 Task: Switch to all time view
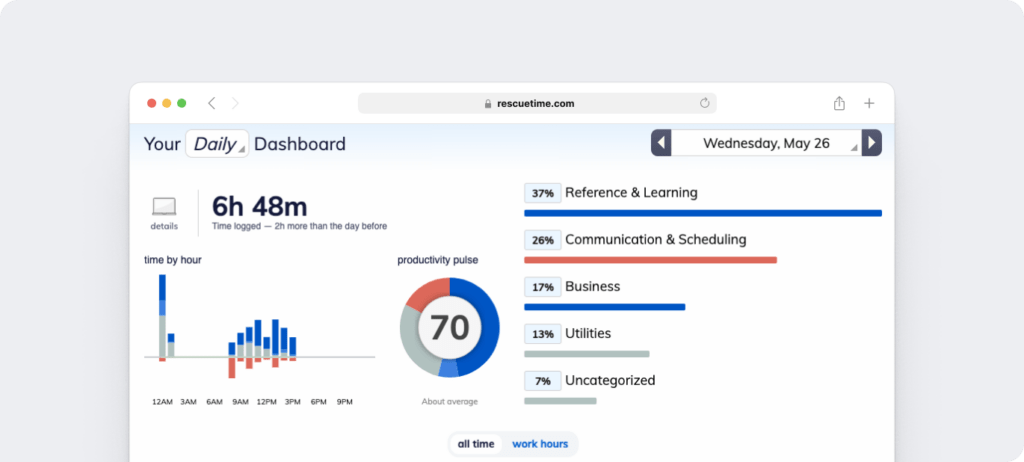pos(477,444)
